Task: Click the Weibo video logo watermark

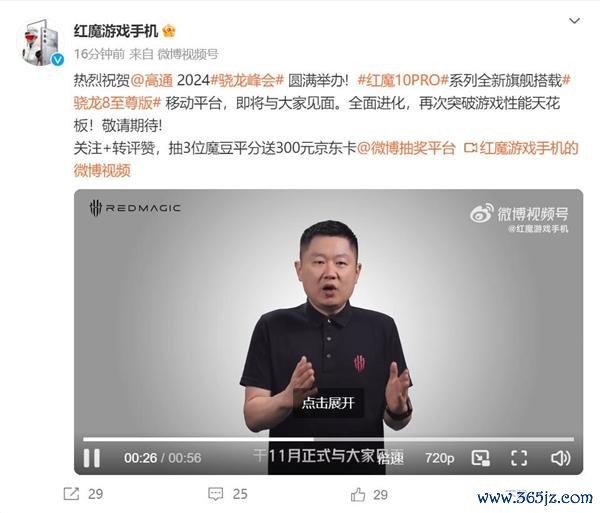Action: pos(519,214)
